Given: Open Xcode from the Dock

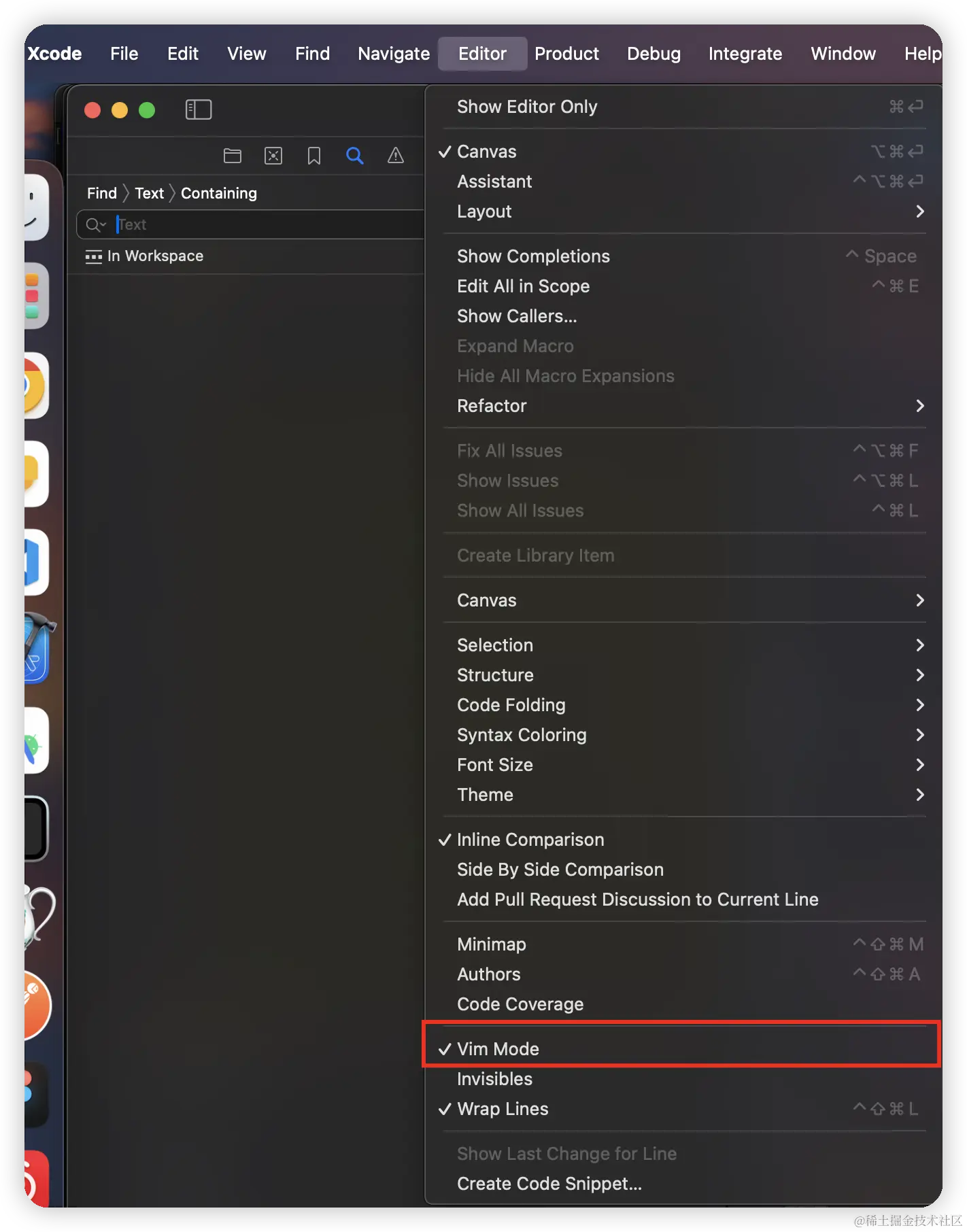Looking at the screenshot, I should (x=37, y=649).
